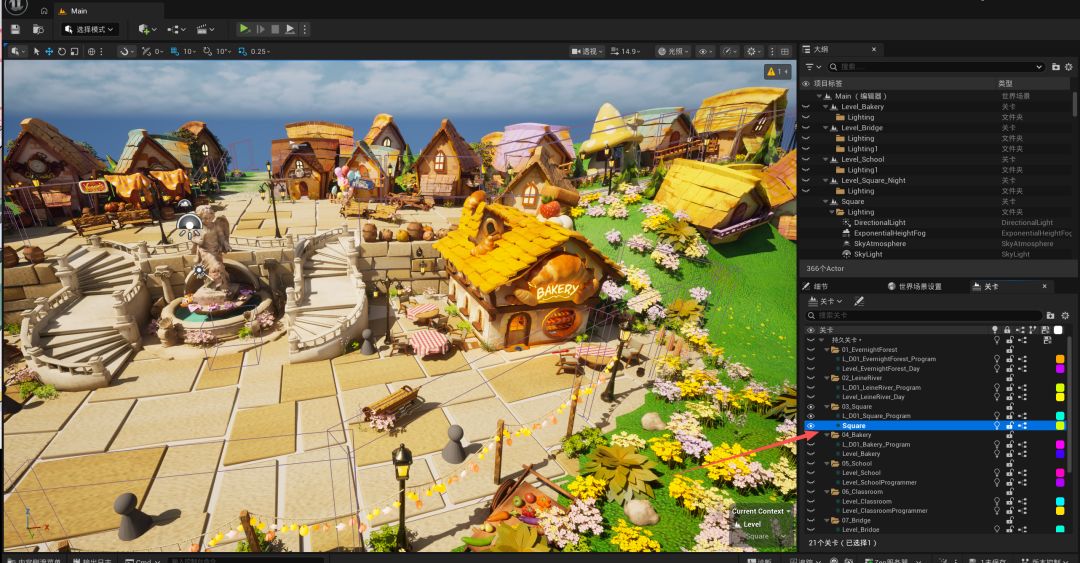Open camera speed 14.9 setting
This screenshot has width=1080, height=563.
[x=625, y=52]
